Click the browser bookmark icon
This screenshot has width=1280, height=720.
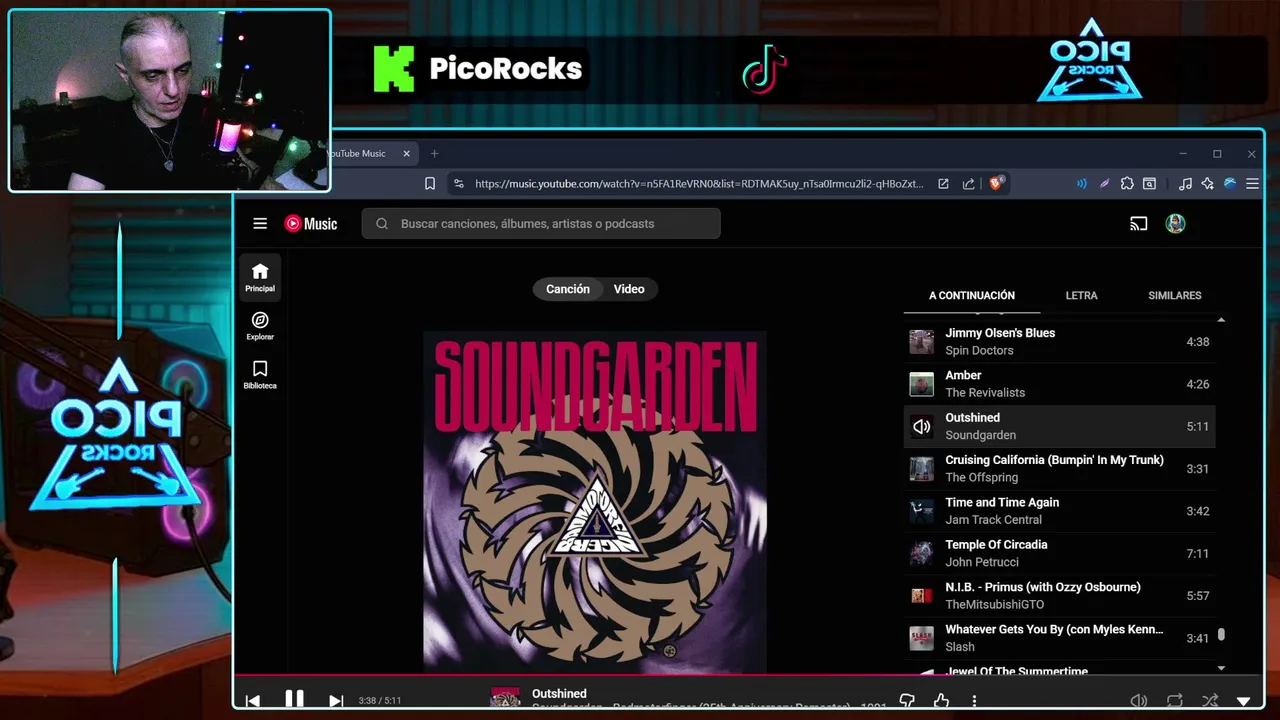pos(430,184)
